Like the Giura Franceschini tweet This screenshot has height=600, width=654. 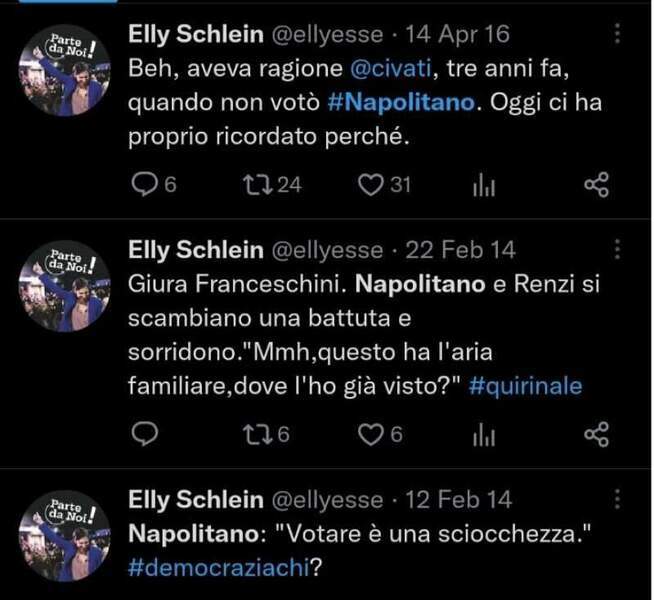[372, 433]
